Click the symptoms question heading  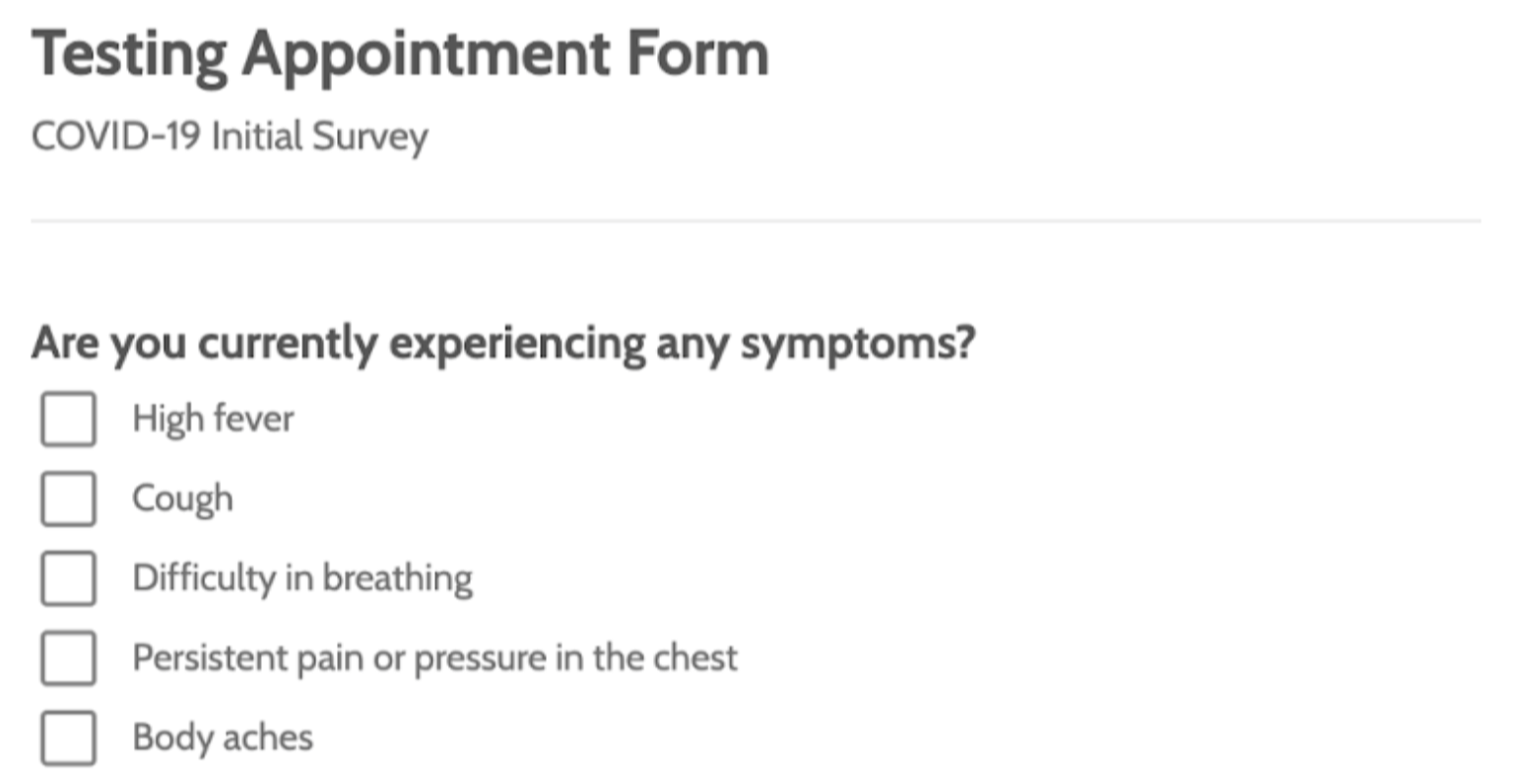point(501,342)
